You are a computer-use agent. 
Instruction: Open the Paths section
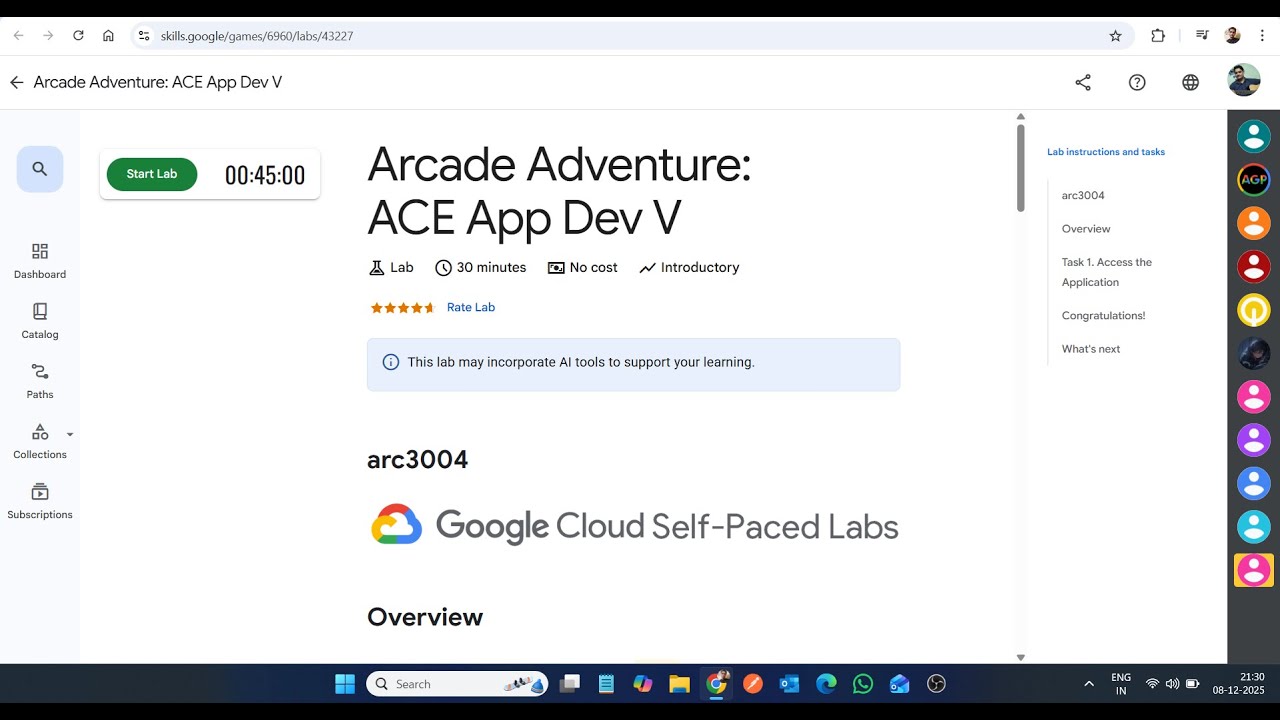[x=40, y=381]
